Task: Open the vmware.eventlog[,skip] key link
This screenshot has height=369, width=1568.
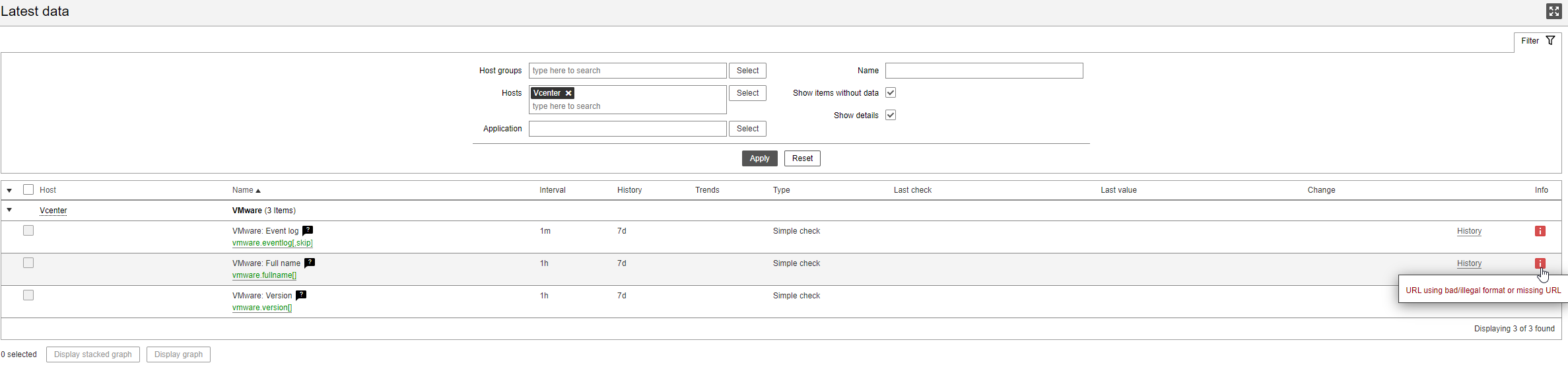Action: (272, 243)
